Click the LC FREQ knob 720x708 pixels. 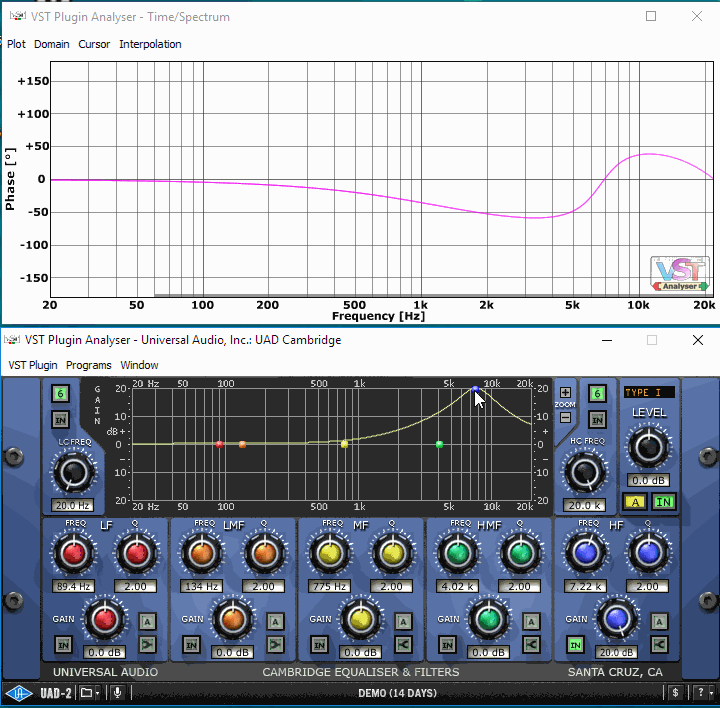coord(73,473)
